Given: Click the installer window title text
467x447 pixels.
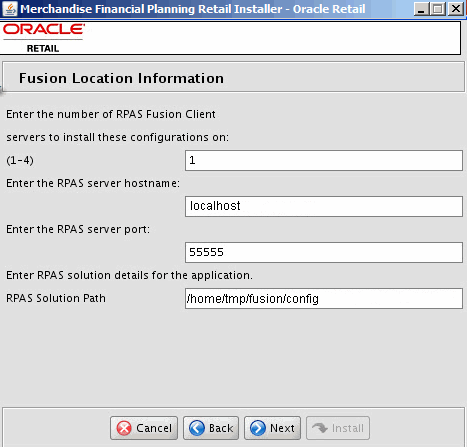Looking at the screenshot, I should pos(193,9).
